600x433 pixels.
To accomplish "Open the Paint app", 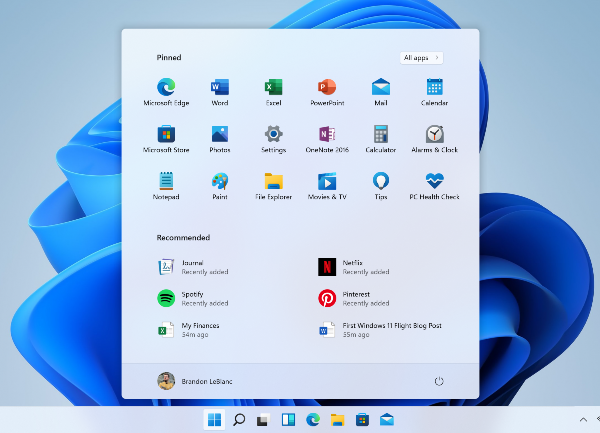I will 220,186.
